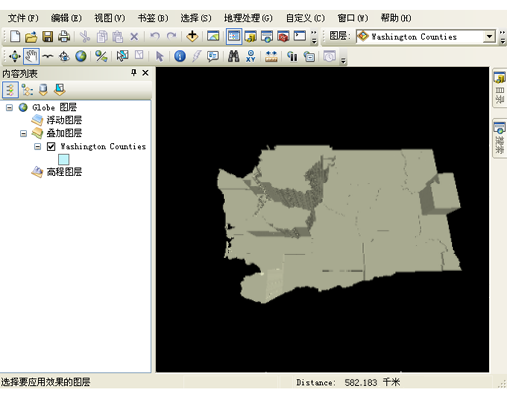Open the Python command window icon
Viewport: 507px width, 396px height.
click(x=300, y=36)
